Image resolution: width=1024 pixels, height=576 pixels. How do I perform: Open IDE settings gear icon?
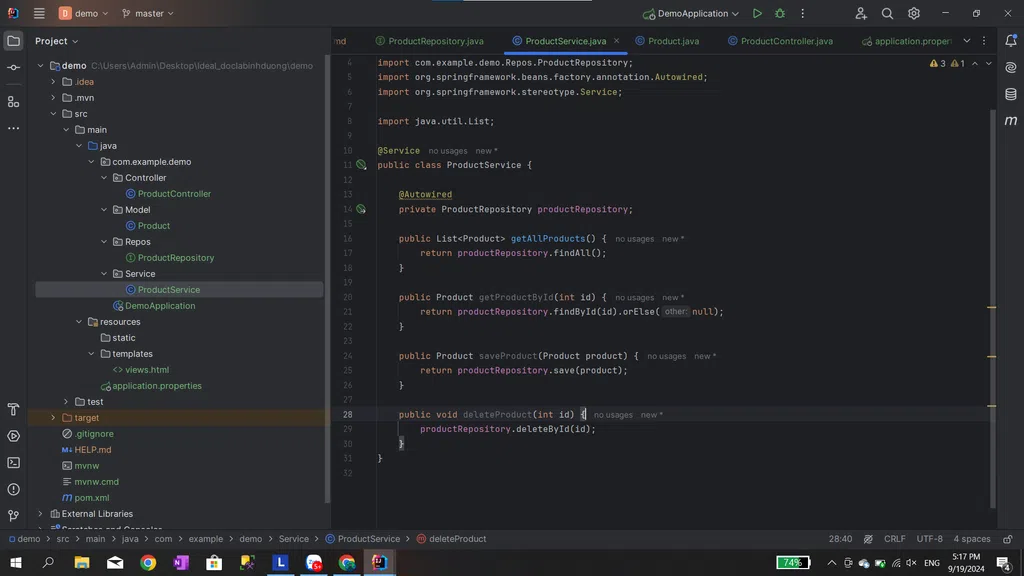(x=914, y=14)
